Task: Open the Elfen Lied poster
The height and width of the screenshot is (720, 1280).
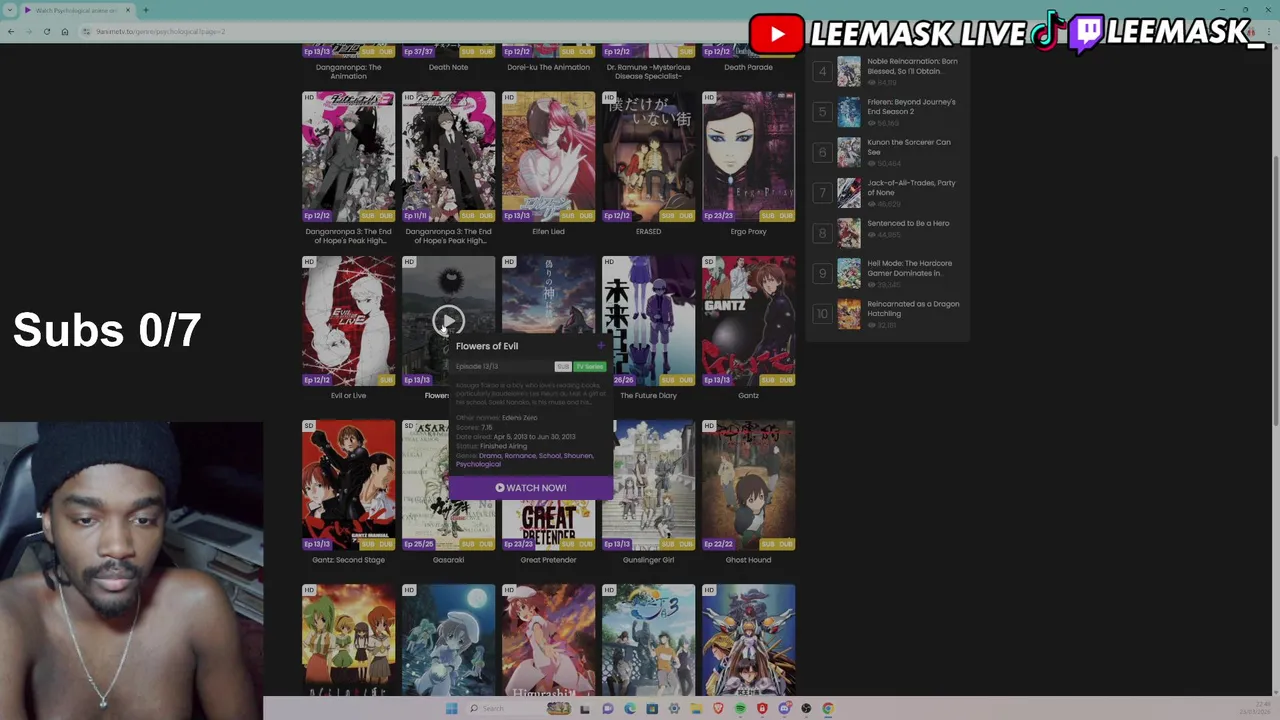Action: (548, 156)
